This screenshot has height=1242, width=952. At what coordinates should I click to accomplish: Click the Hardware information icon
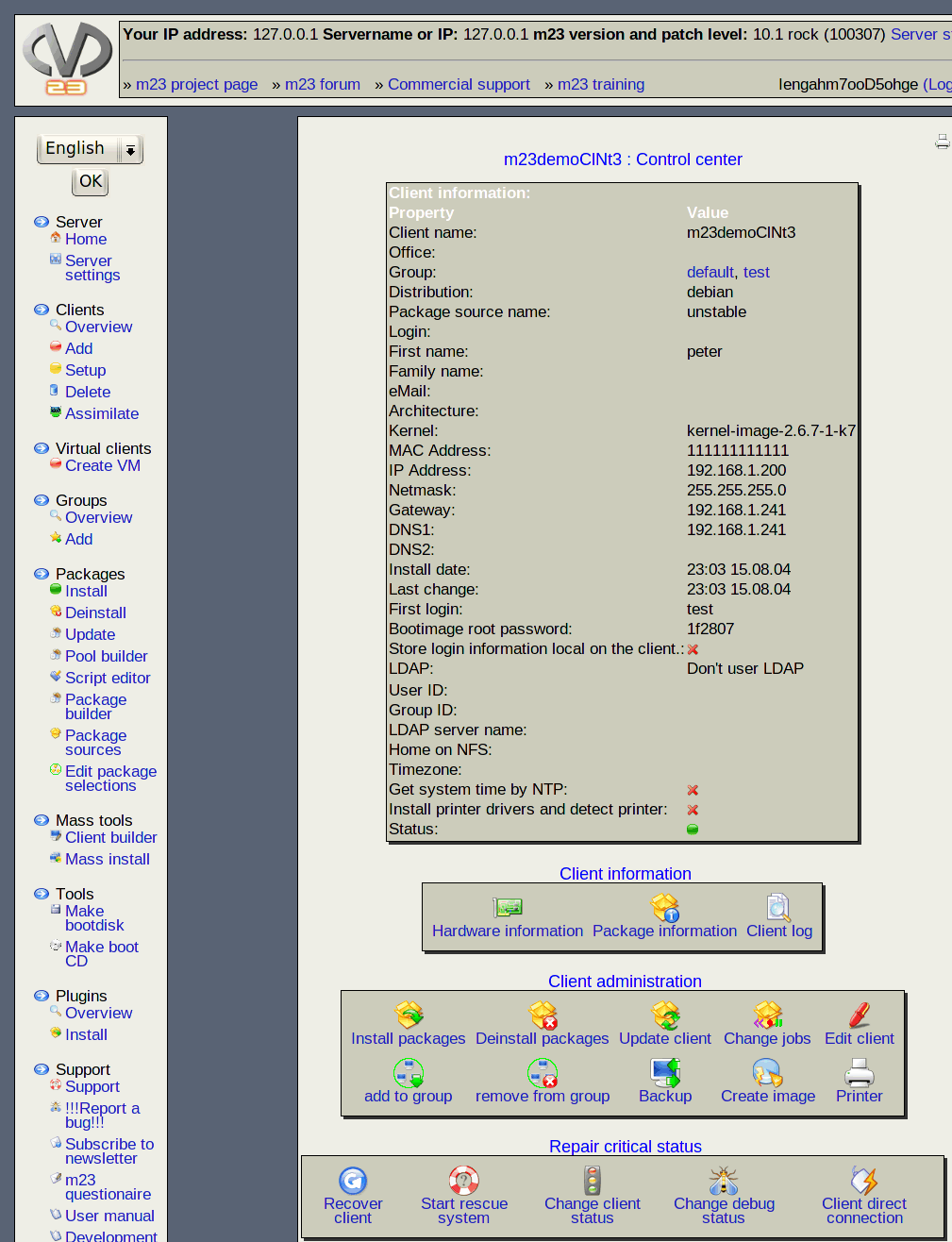[508, 908]
